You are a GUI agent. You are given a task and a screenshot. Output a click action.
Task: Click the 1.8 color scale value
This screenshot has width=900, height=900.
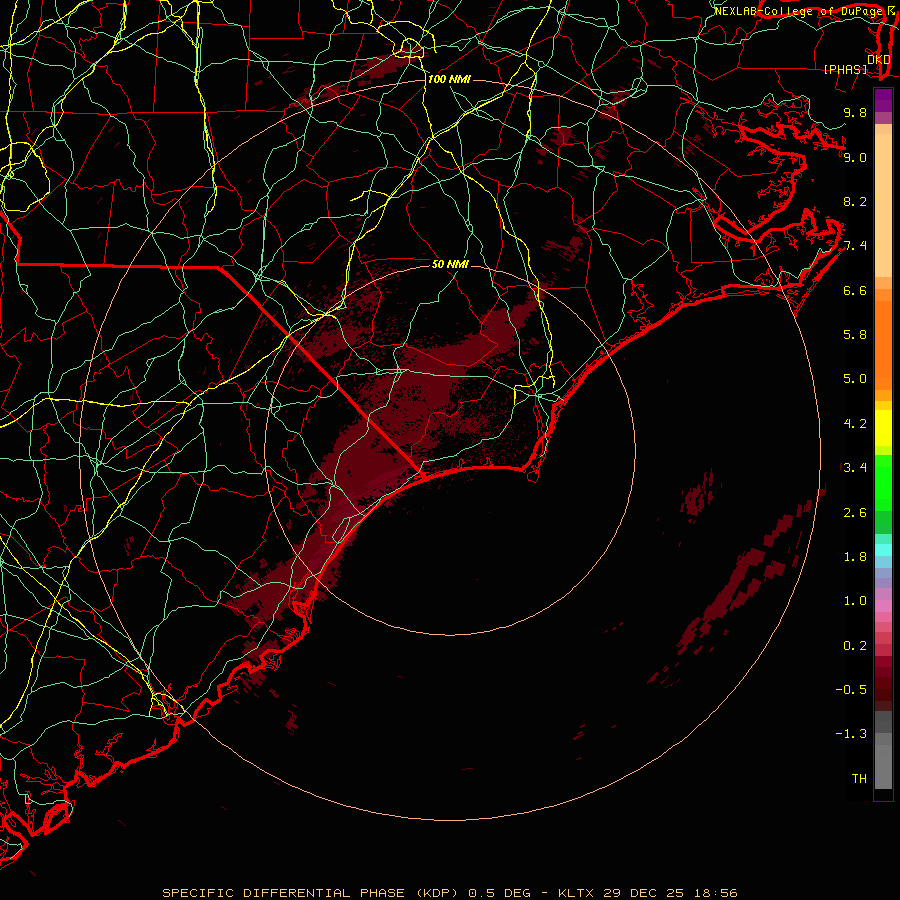[855, 557]
